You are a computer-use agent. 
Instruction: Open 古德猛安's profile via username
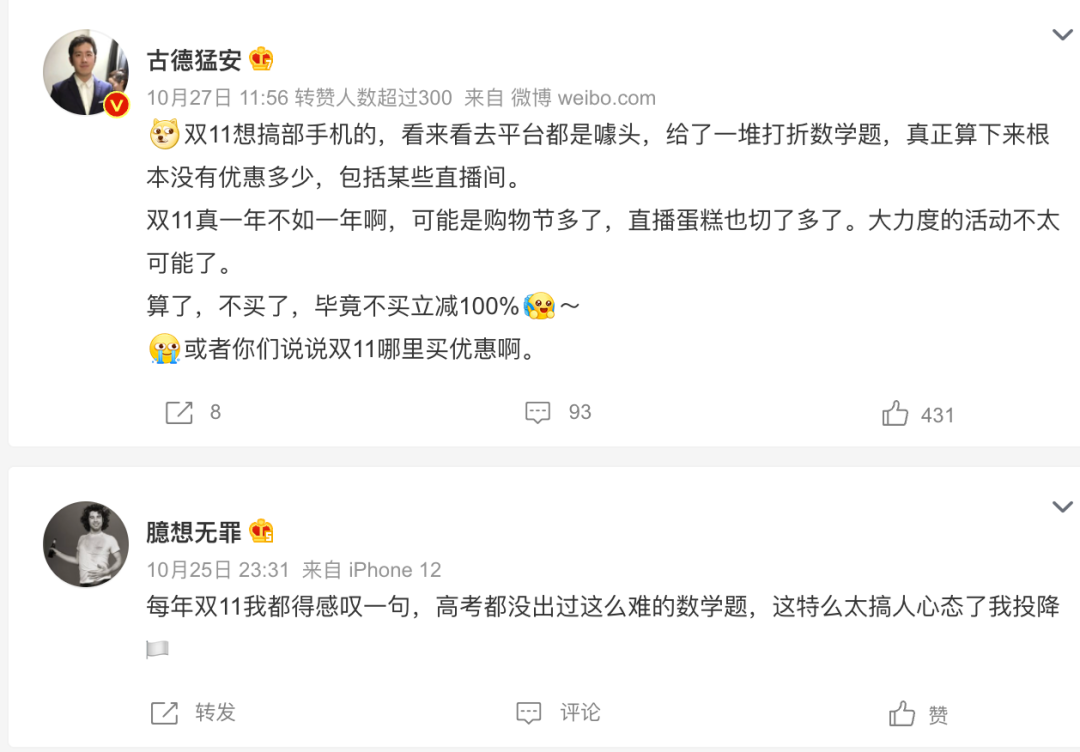[x=194, y=60]
